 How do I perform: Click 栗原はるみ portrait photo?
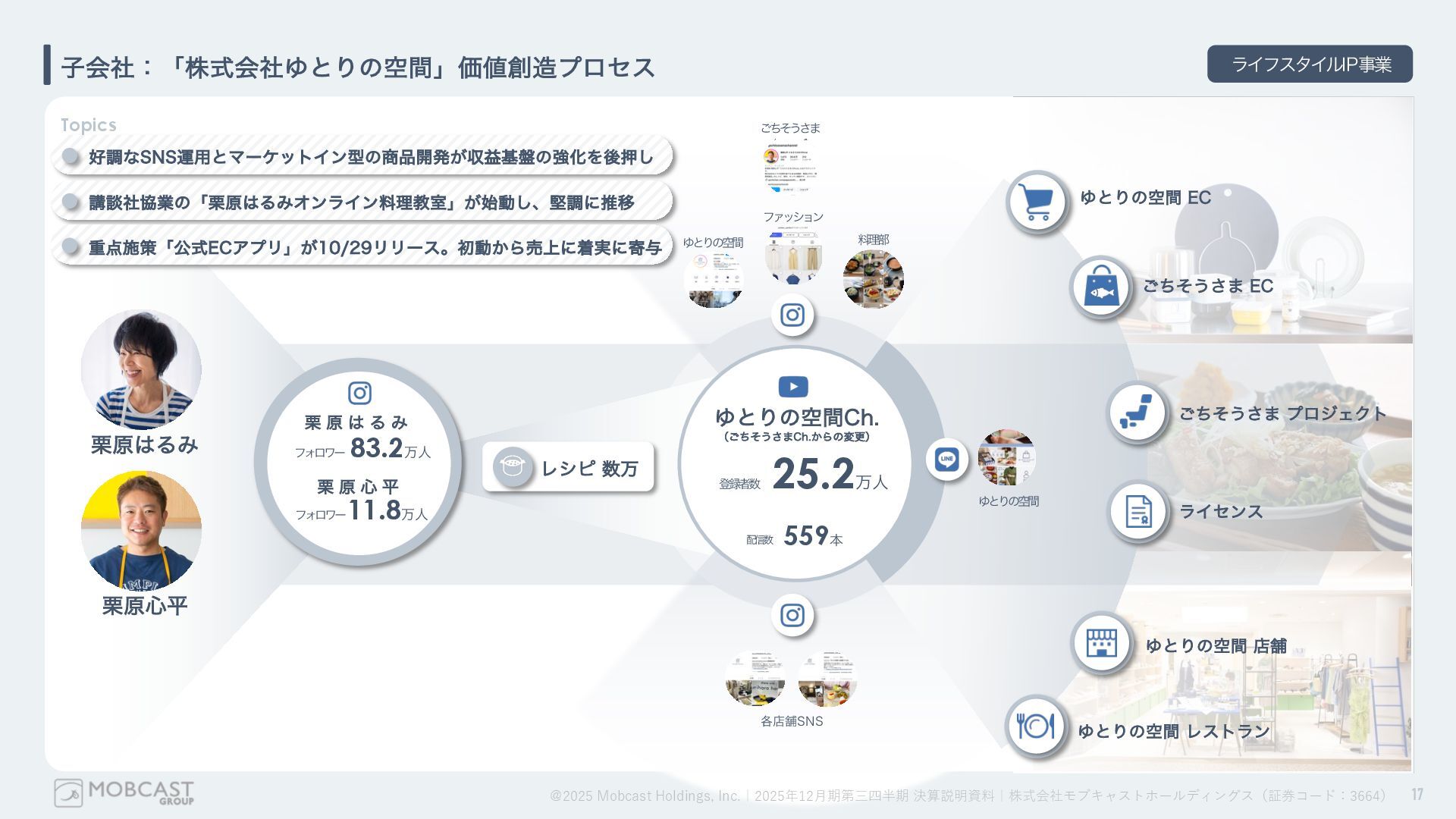(x=141, y=369)
